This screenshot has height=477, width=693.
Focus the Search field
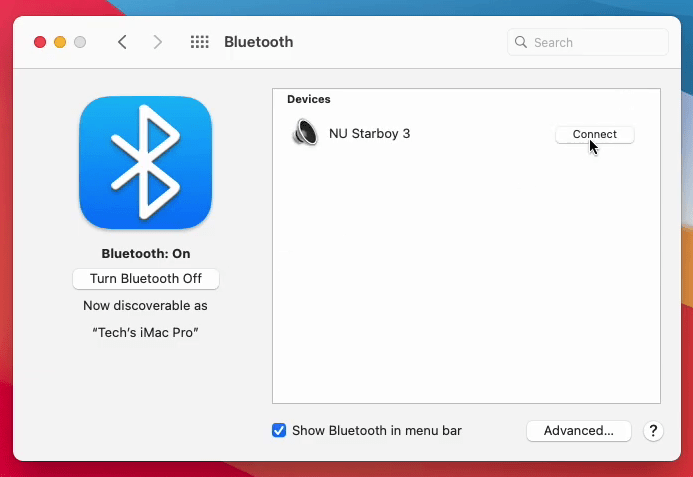pos(588,42)
